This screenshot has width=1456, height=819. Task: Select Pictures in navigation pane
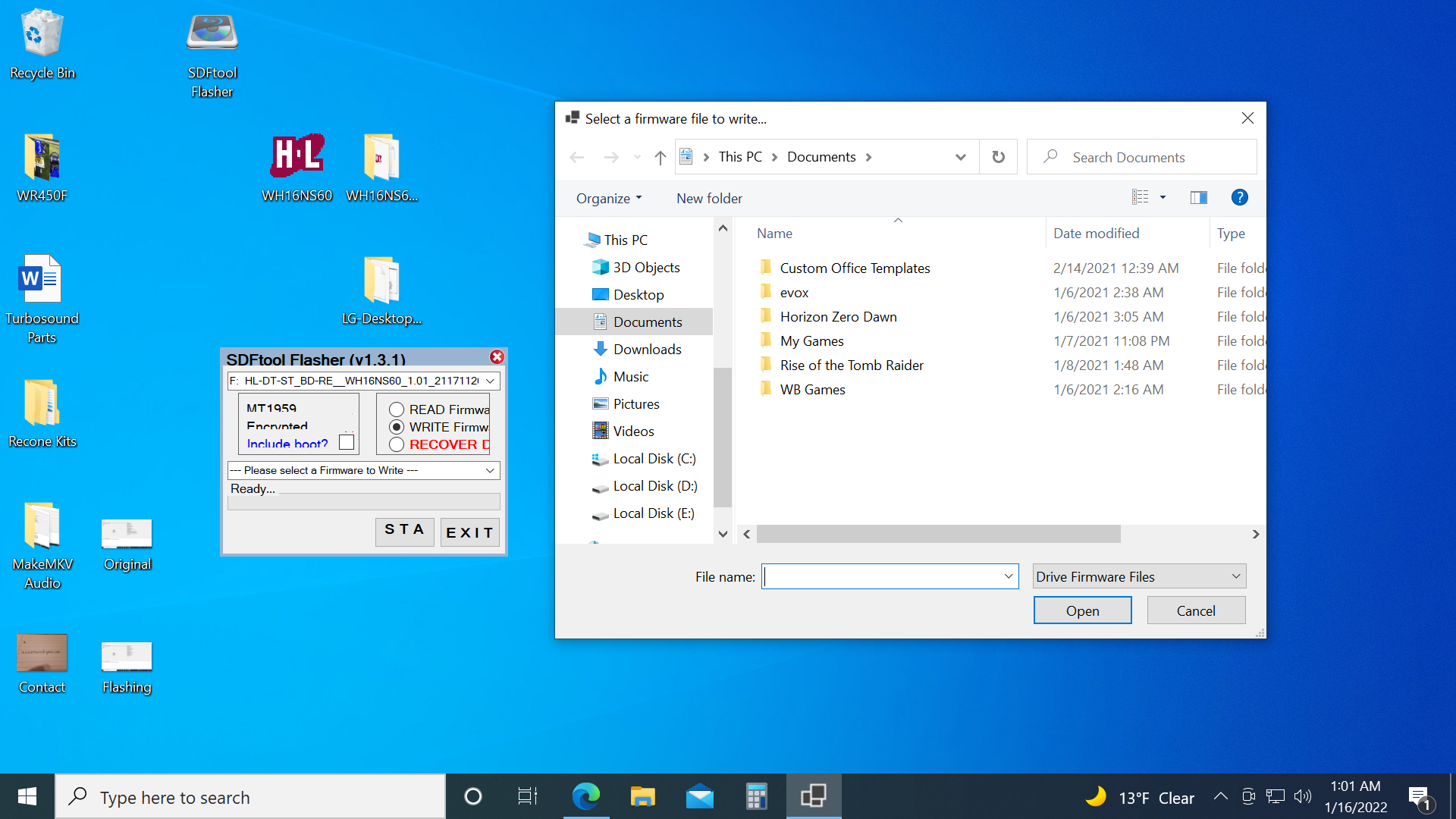click(636, 403)
